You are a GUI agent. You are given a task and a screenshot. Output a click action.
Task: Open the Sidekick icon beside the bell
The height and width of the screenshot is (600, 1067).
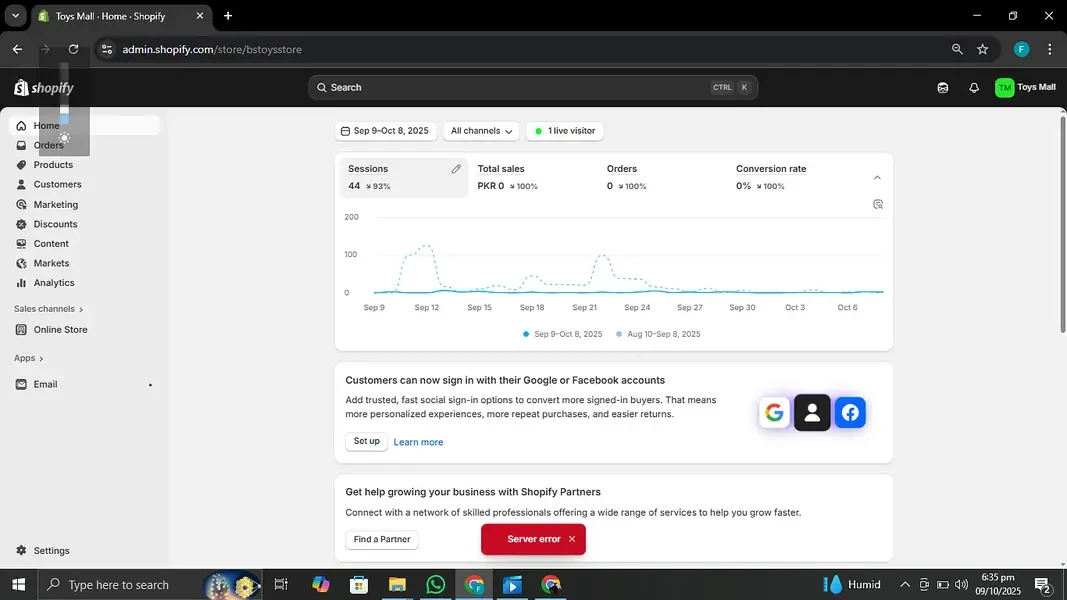pos(942,88)
